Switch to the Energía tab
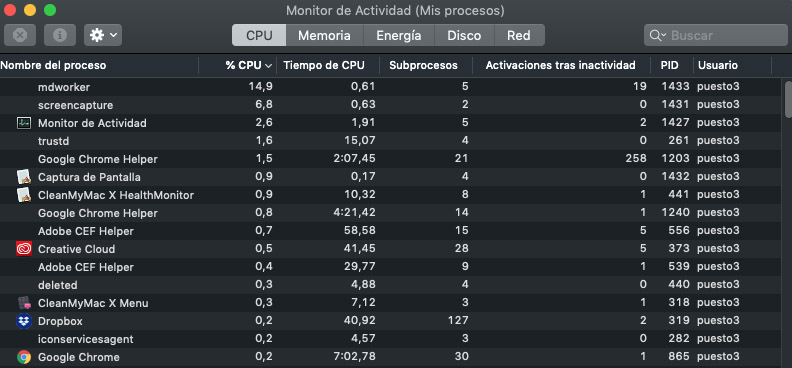Image resolution: width=792 pixels, height=368 pixels. pos(399,35)
